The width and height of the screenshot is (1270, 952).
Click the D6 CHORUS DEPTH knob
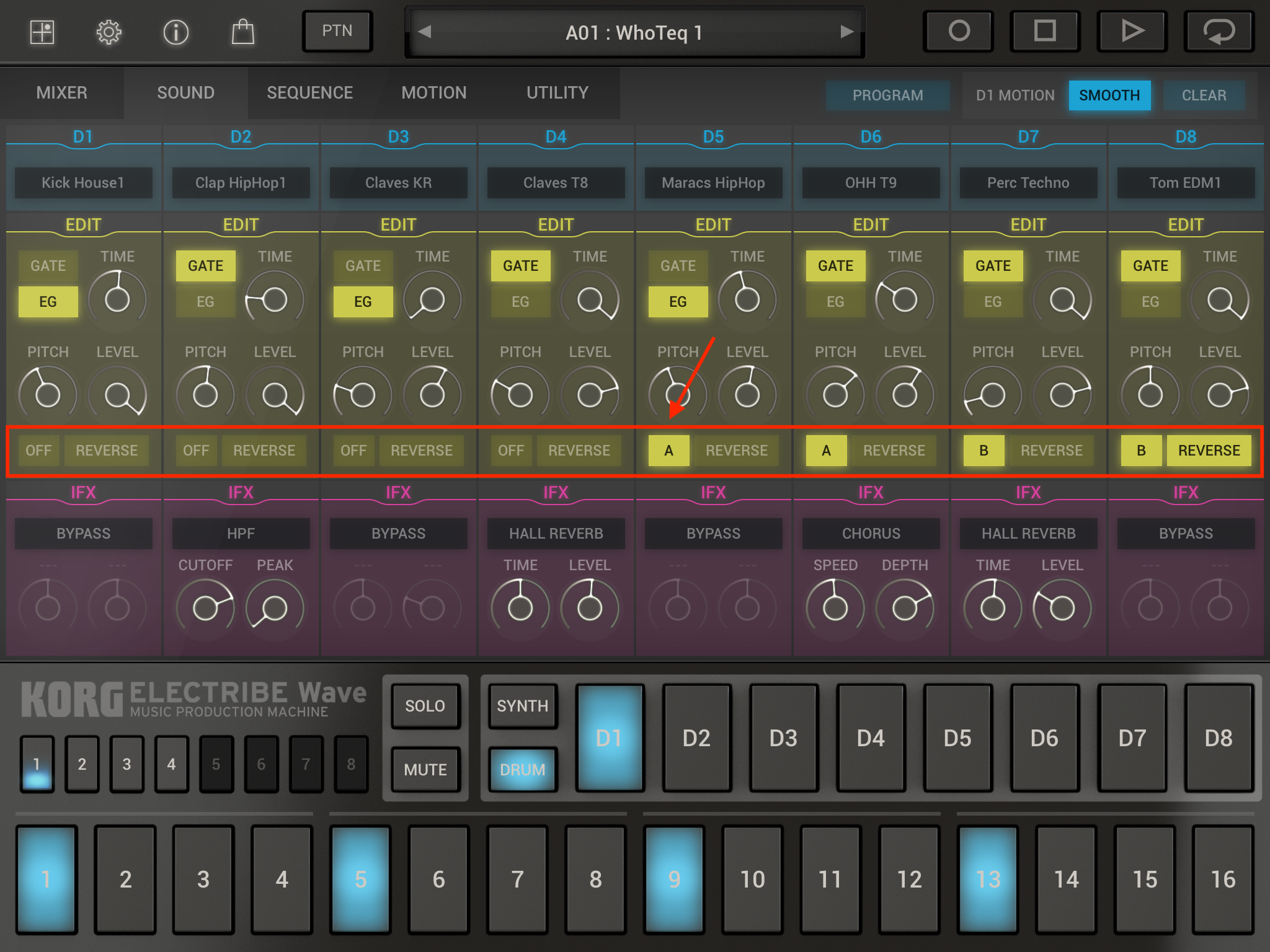[905, 608]
